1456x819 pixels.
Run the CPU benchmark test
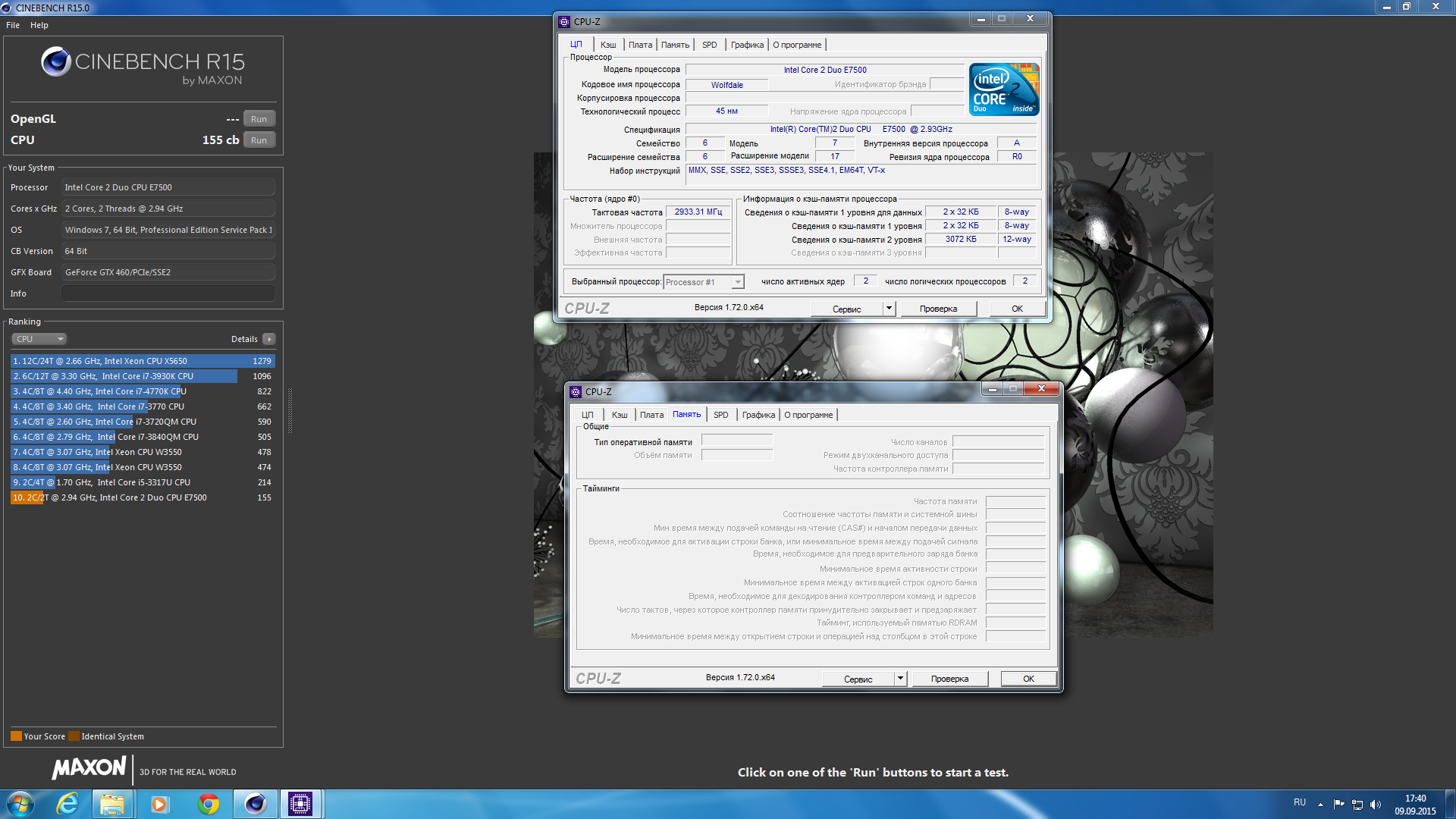[259, 140]
